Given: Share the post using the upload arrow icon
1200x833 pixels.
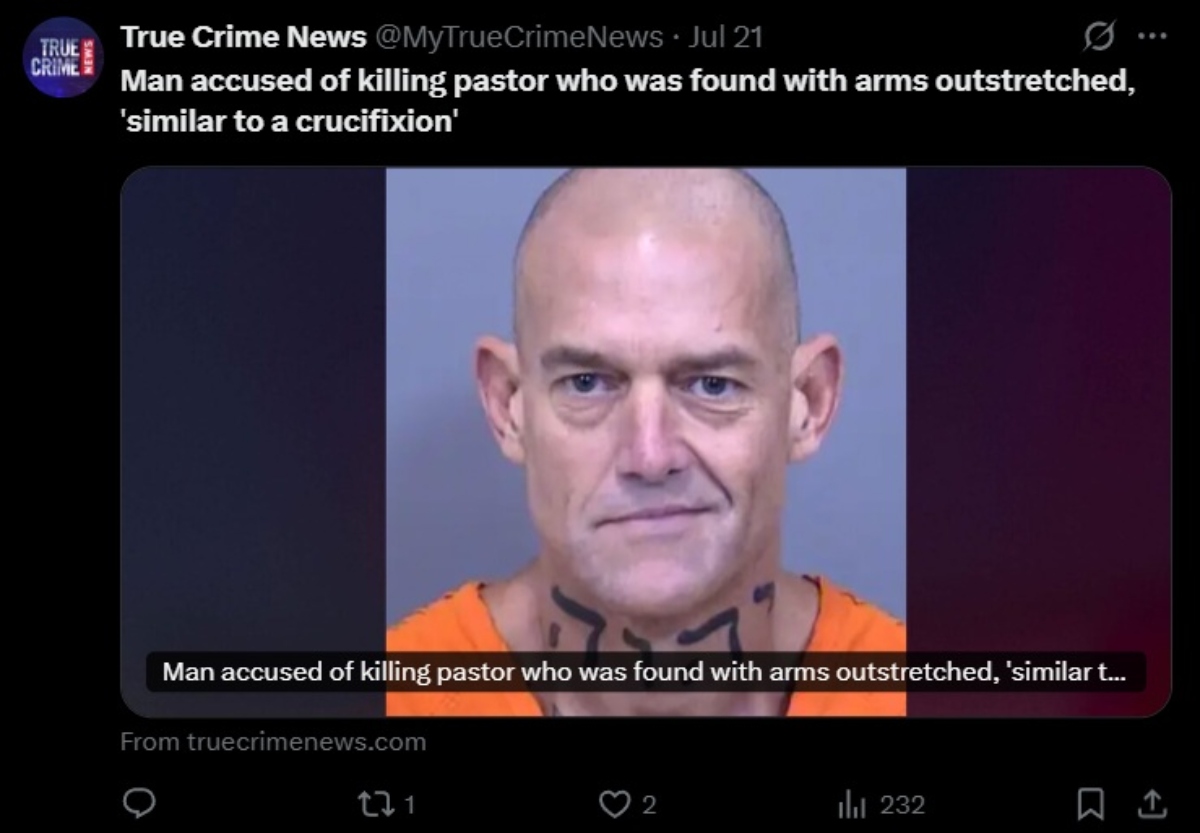Looking at the screenshot, I should click(1153, 802).
